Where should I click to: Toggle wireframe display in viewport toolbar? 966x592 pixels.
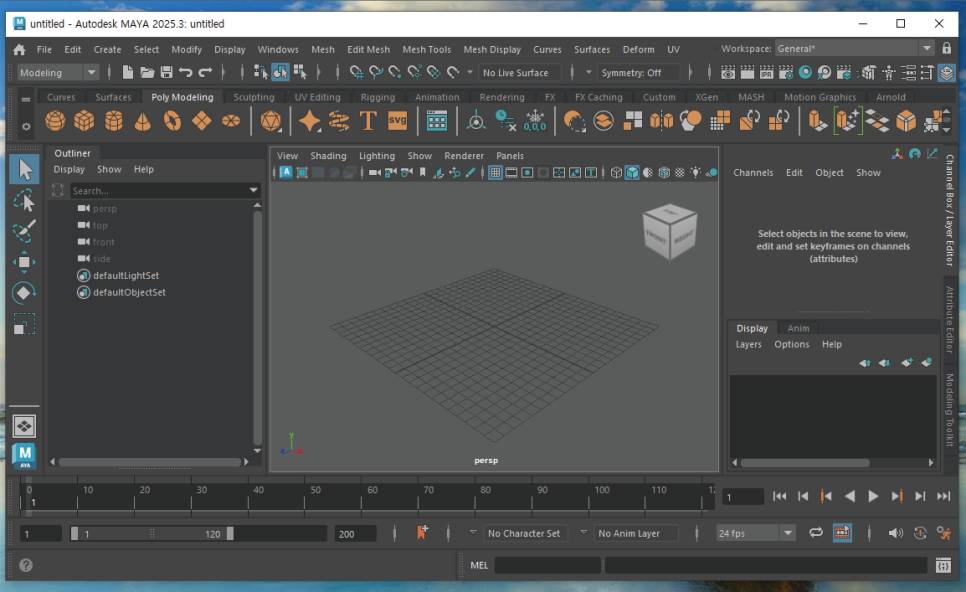(616, 173)
